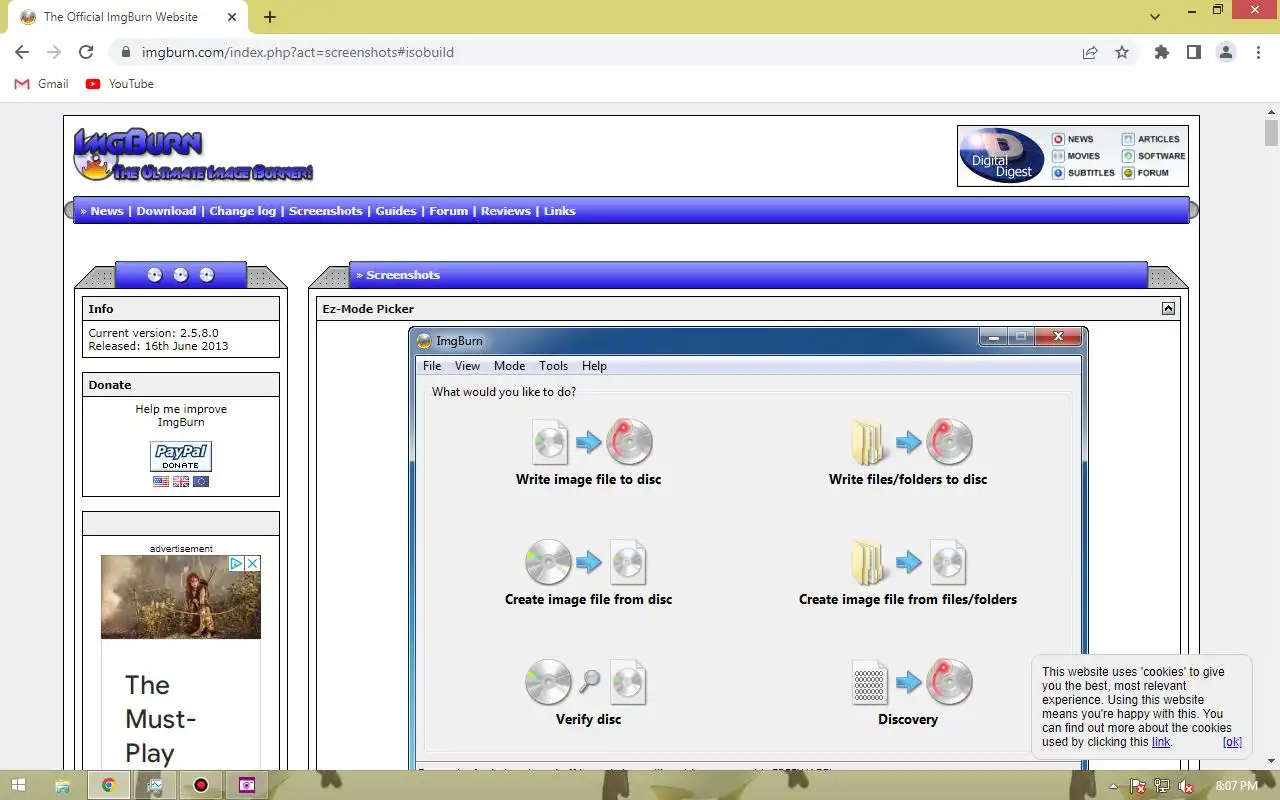Click the EU flag under PayPal donate

(x=201, y=482)
